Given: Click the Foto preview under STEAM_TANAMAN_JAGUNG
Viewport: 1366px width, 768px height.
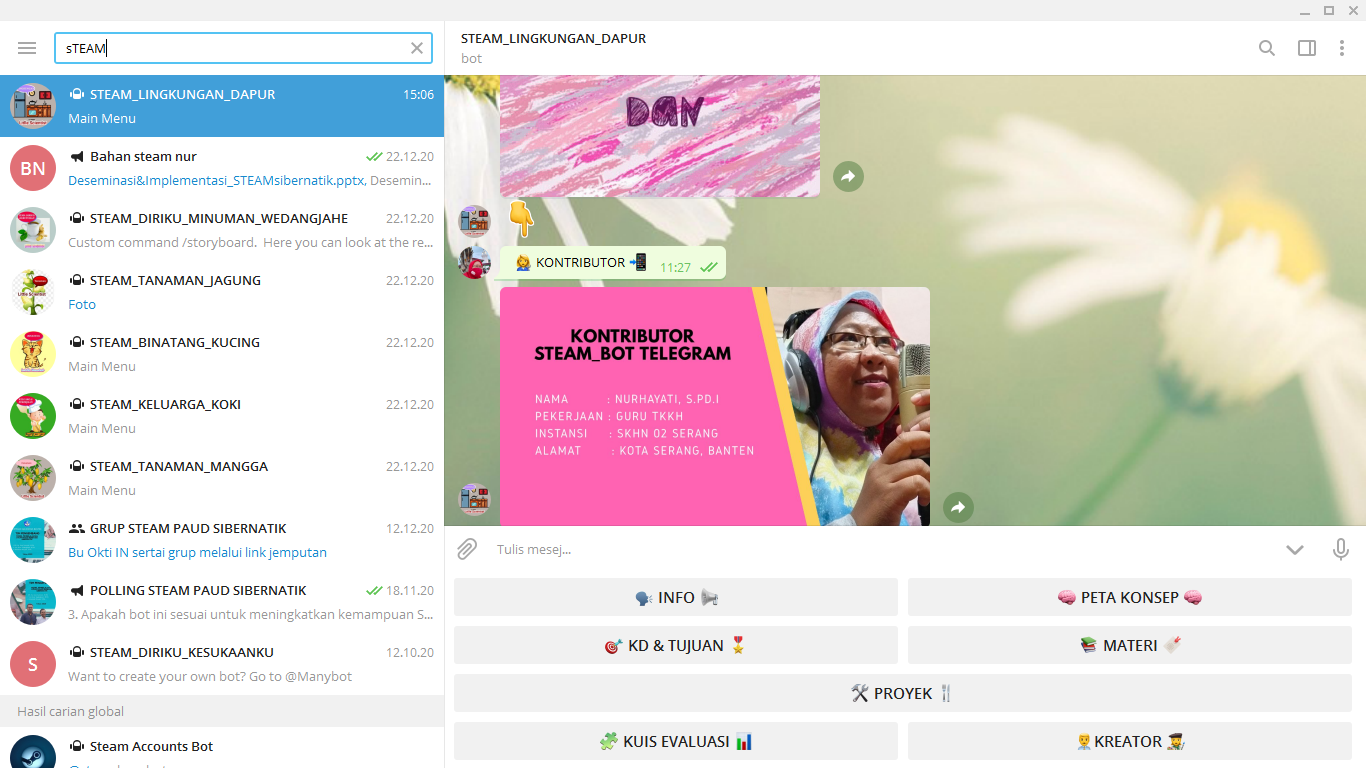Looking at the screenshot, I should pos(82,305).
